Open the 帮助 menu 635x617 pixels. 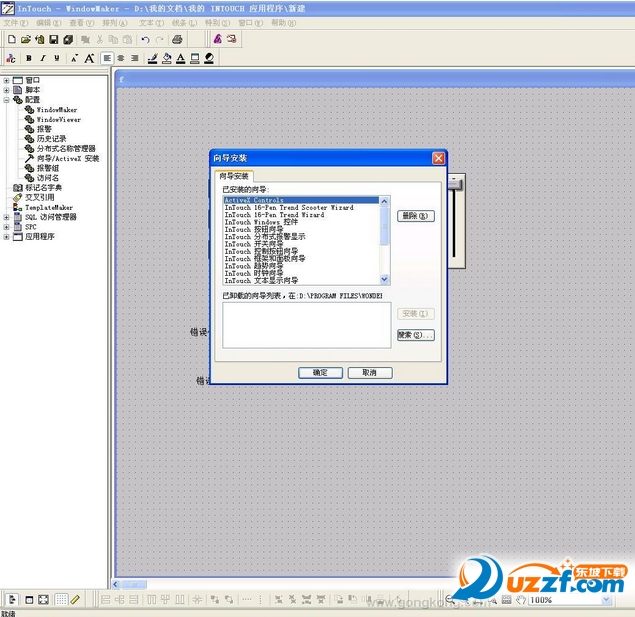(283, 23)
